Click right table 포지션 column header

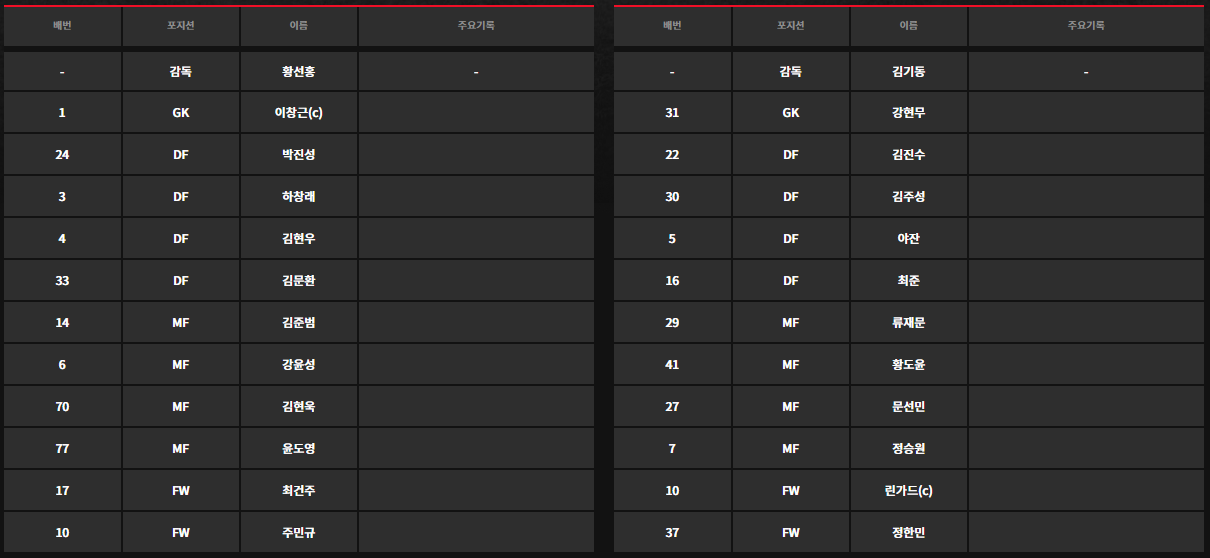tap(791, 26)
